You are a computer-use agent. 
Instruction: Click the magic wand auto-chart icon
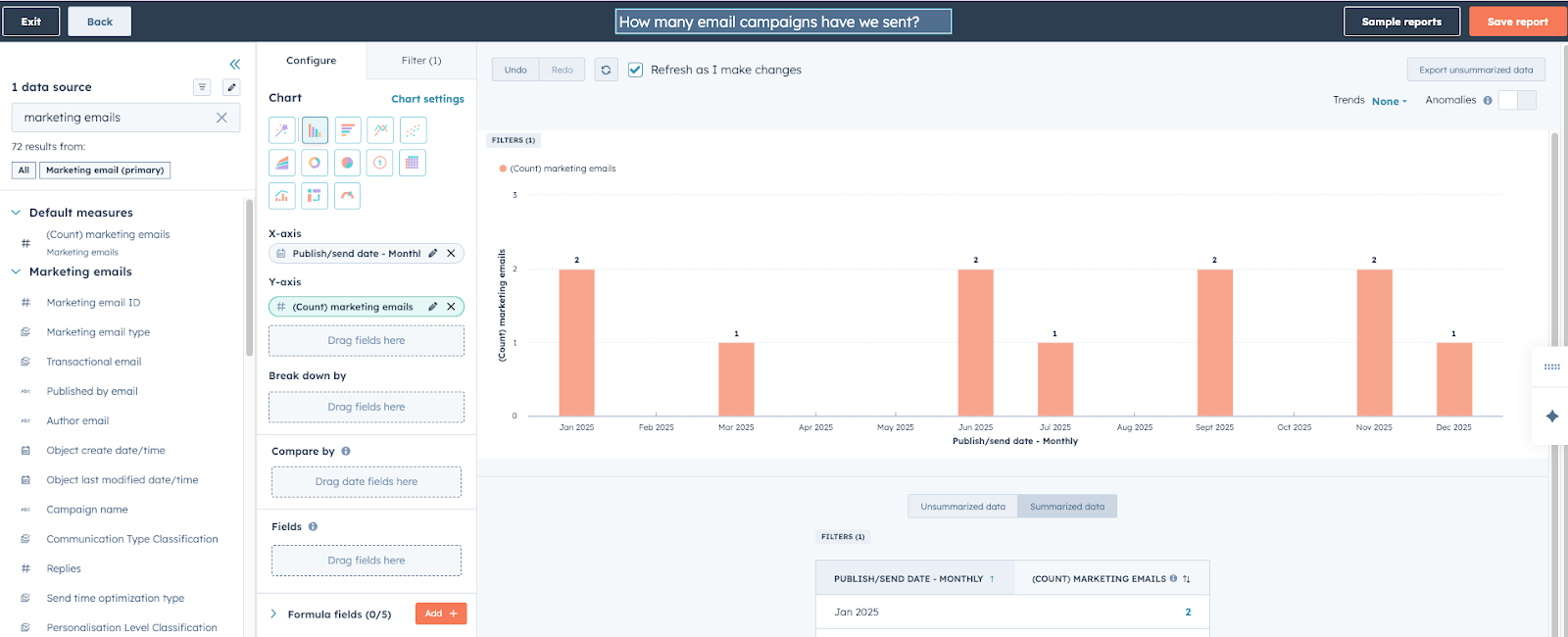282,130
